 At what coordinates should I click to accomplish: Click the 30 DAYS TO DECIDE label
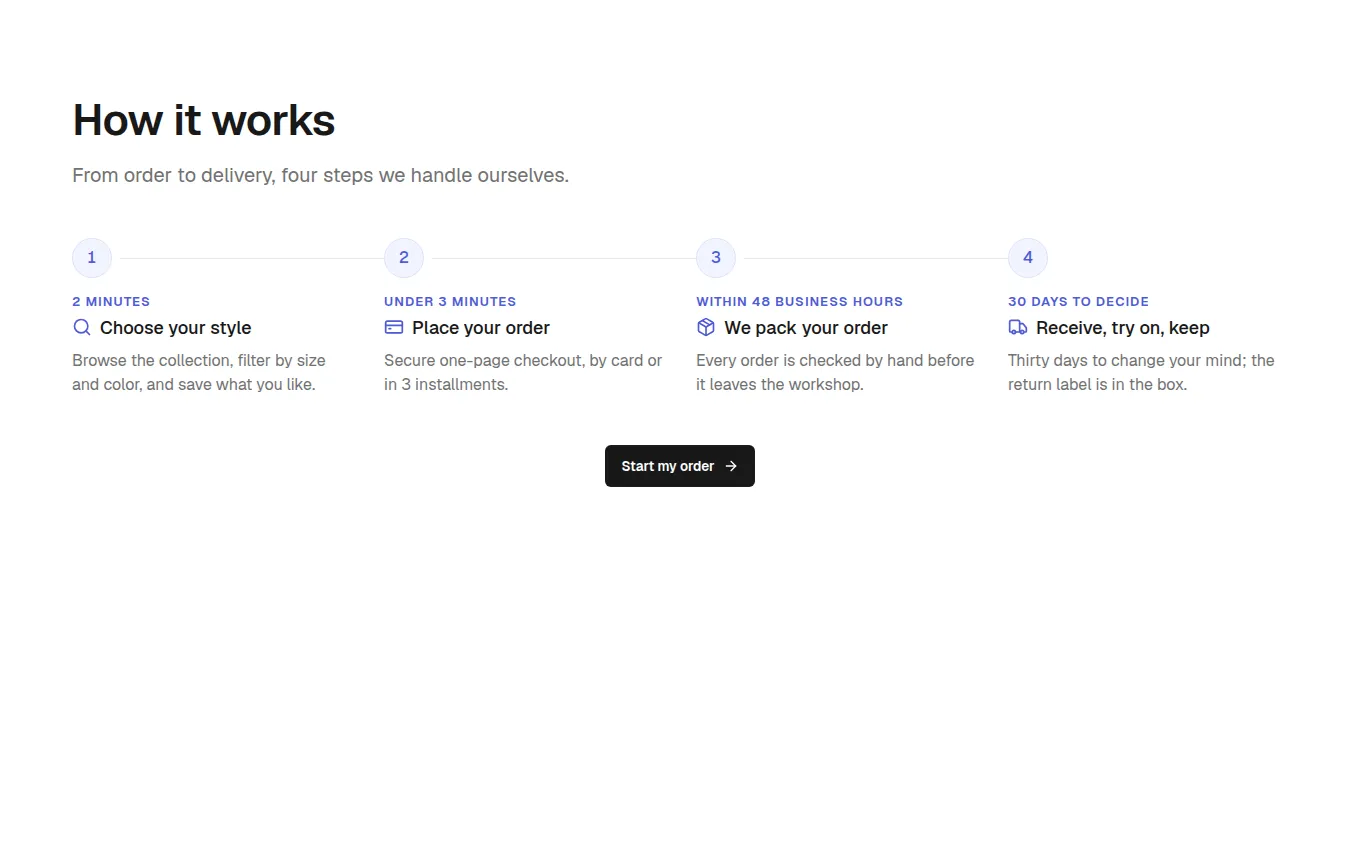tap(1078, 301)
